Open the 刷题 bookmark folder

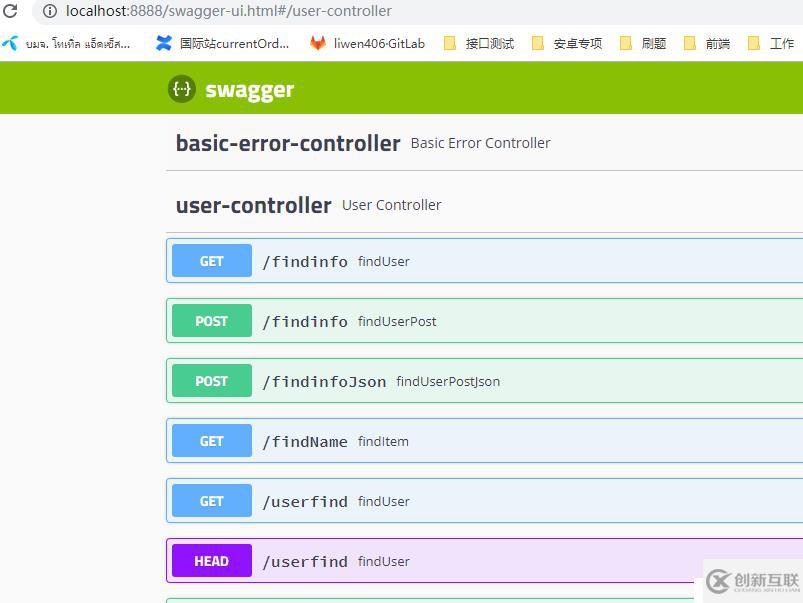coord(643,44)
